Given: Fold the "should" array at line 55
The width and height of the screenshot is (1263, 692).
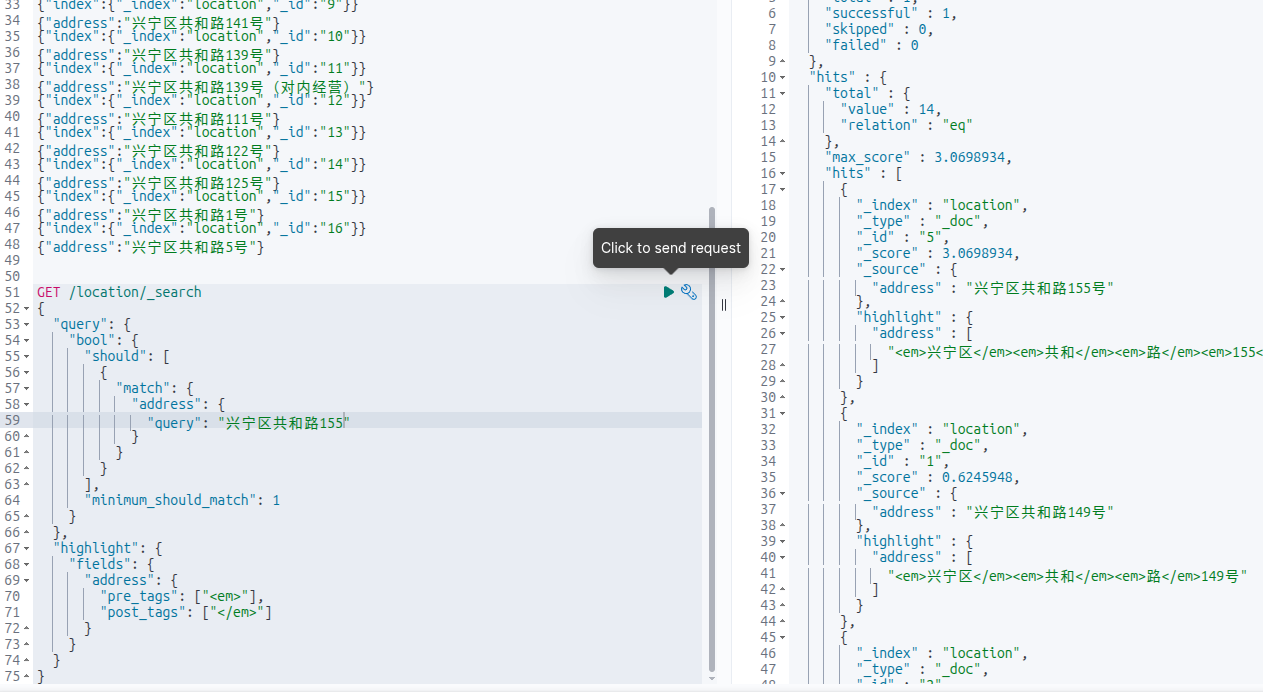Looking at the screenshot, I should (x=26, y=356).
